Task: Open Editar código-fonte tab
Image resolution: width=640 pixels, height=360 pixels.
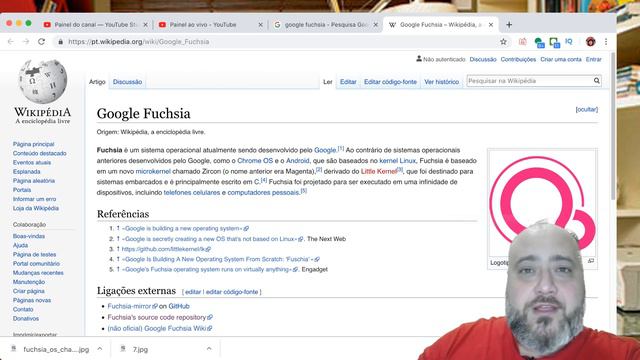Action: coord(390,82)
